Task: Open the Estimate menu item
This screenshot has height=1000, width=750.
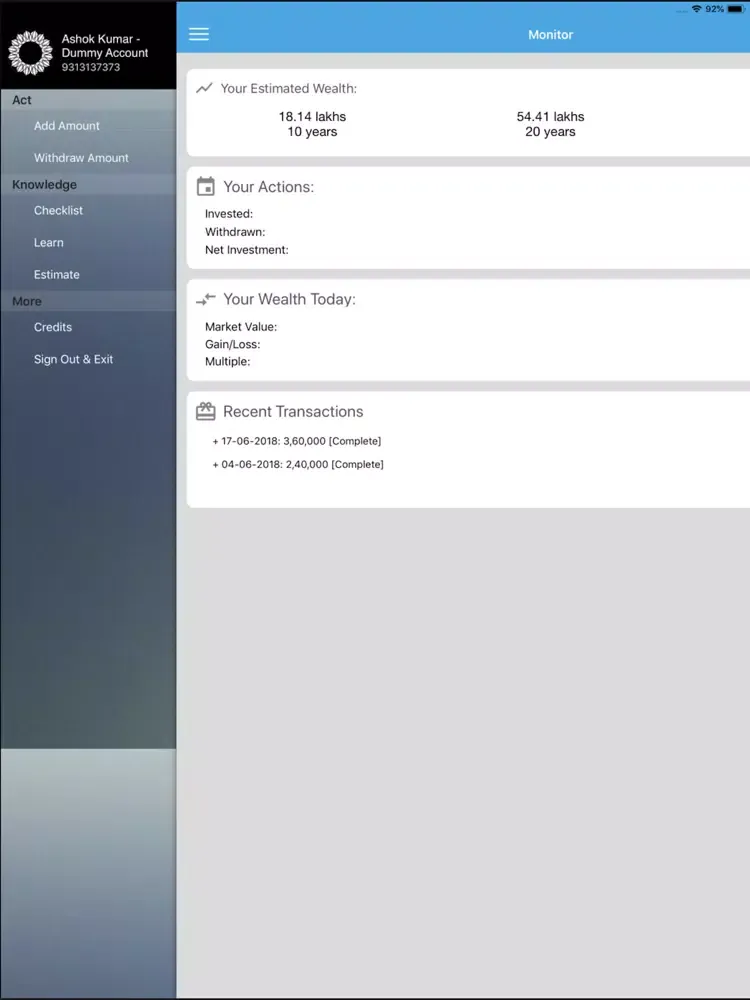Action: (57, 274)
